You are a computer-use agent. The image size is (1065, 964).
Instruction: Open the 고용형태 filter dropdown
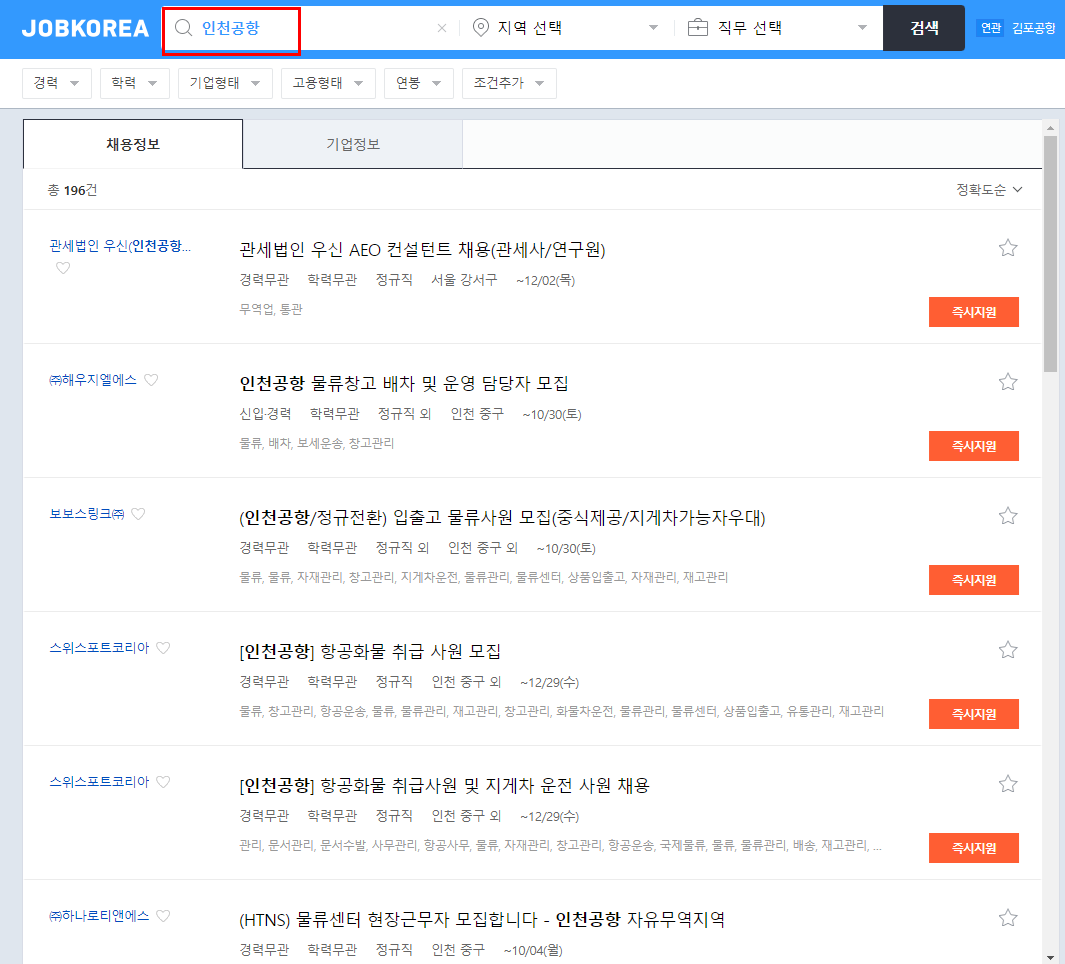click(328, 84)
